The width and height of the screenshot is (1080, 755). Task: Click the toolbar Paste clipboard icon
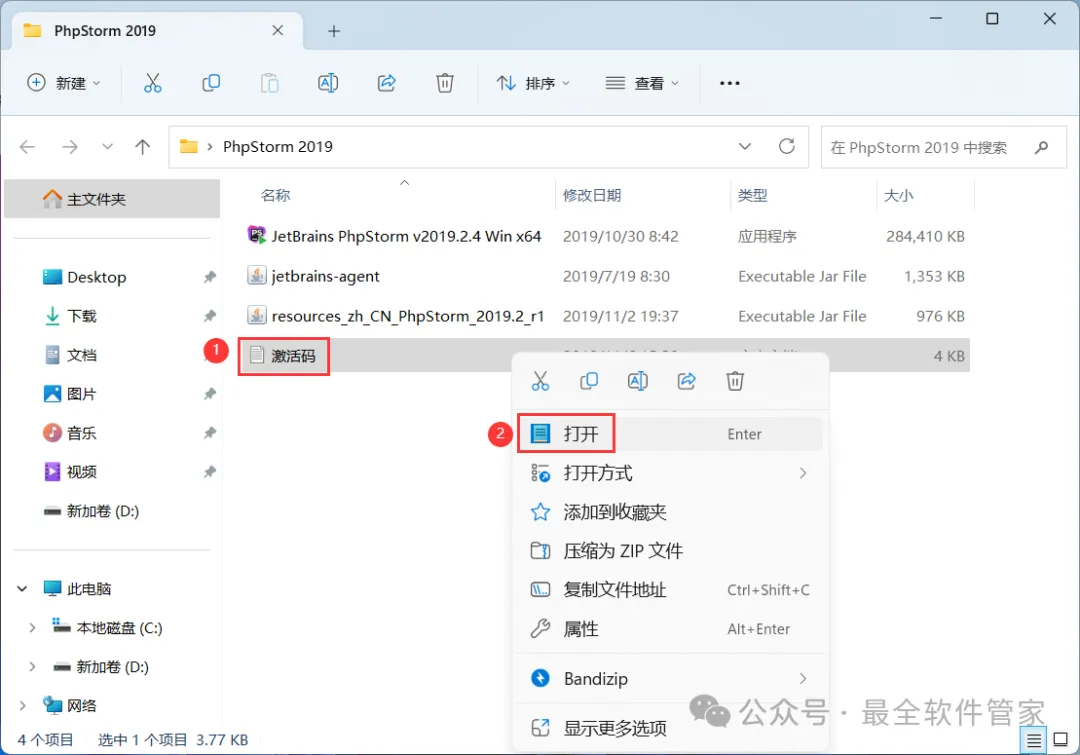[x=269, y=83]
